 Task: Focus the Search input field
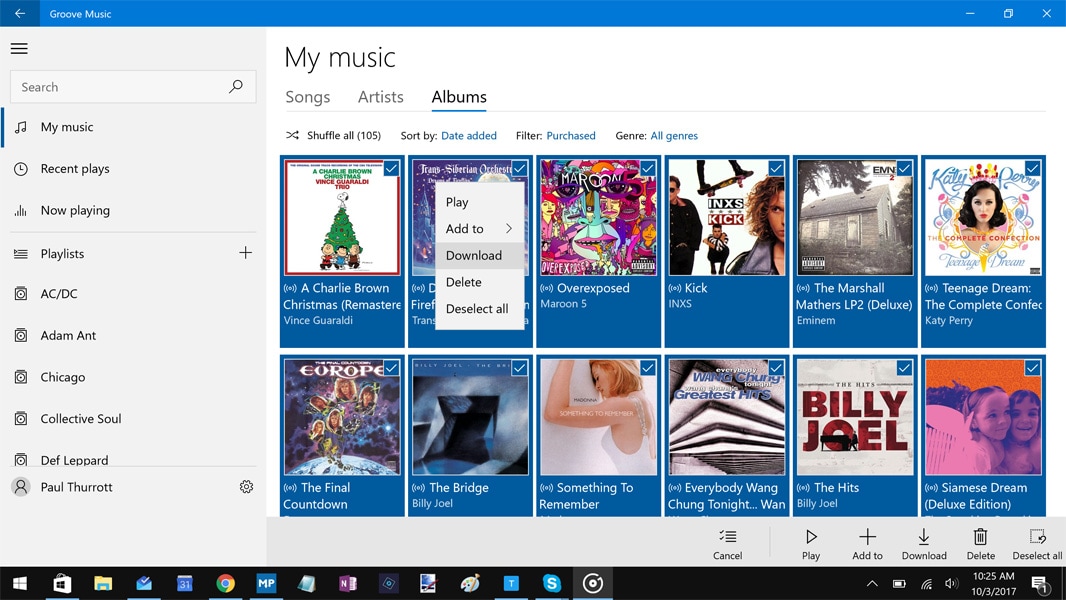(x=133, y=86)
